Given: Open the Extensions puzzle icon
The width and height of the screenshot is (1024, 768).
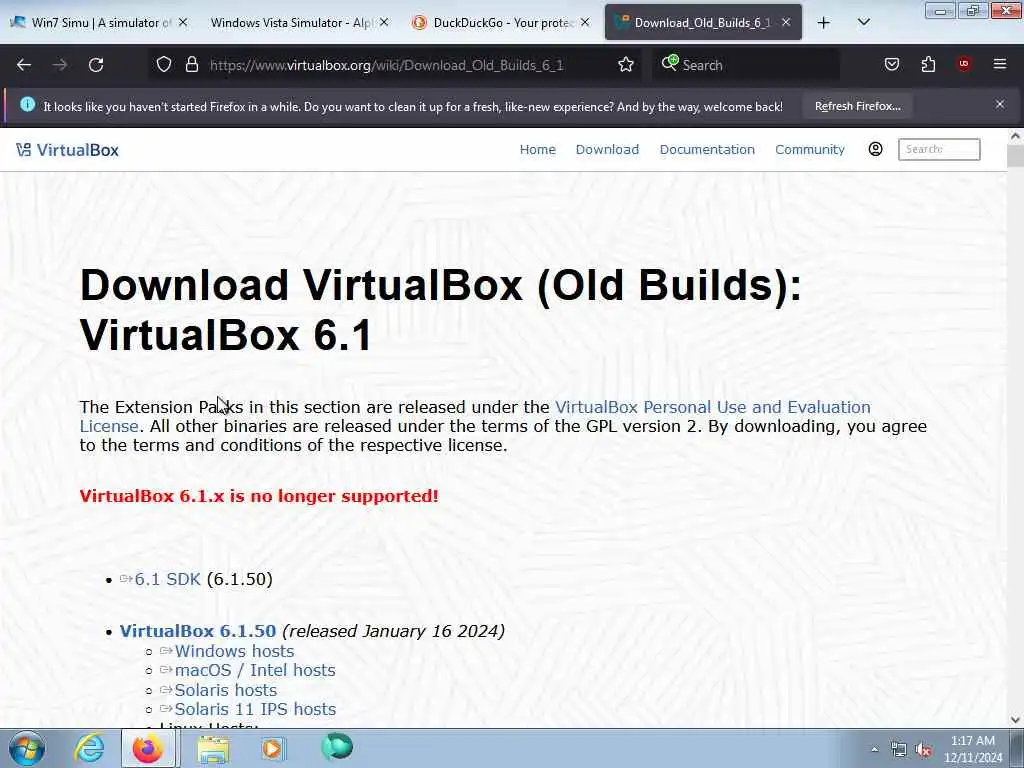Looking at the screenshot, I should [928, 65].
